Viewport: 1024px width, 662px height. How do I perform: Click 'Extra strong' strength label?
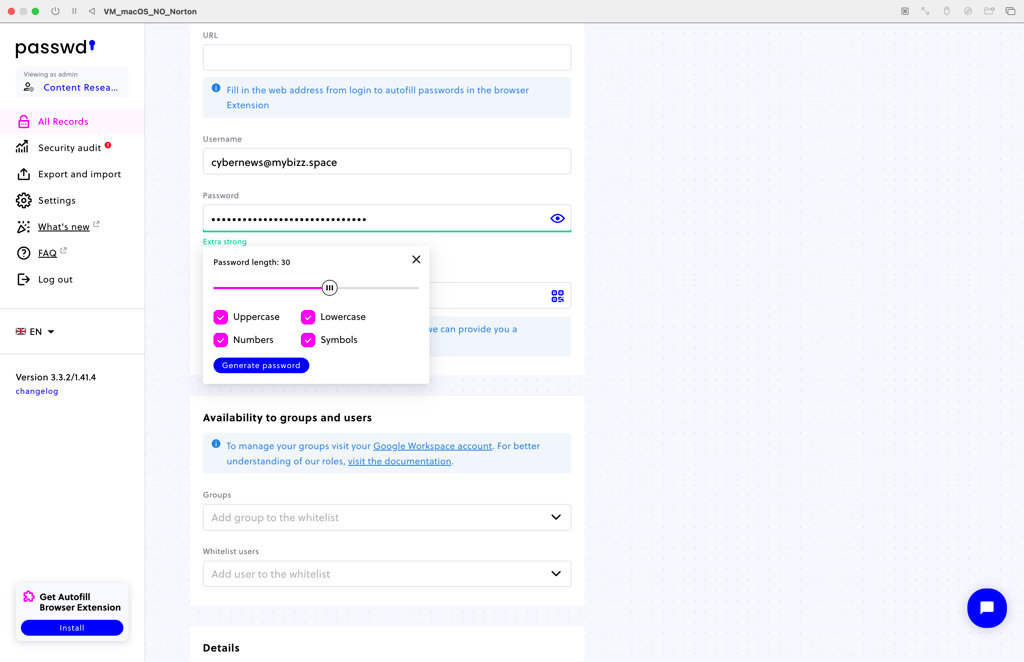point(225,242)
